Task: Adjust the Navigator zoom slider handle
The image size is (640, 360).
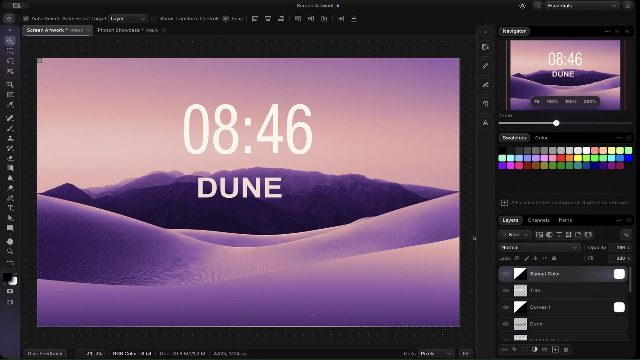Action: click(x=556, y=123)
